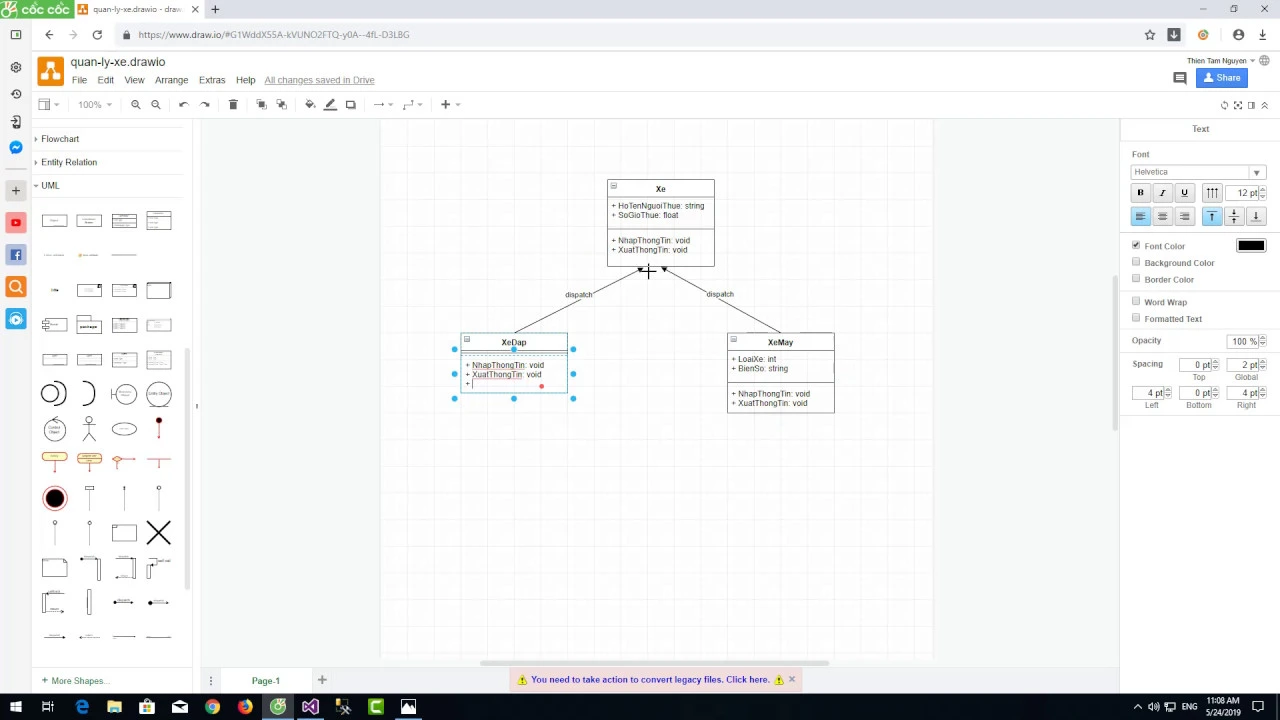Redo the last action
This screenshot has width=1280, height=720.
pos(205,104)
